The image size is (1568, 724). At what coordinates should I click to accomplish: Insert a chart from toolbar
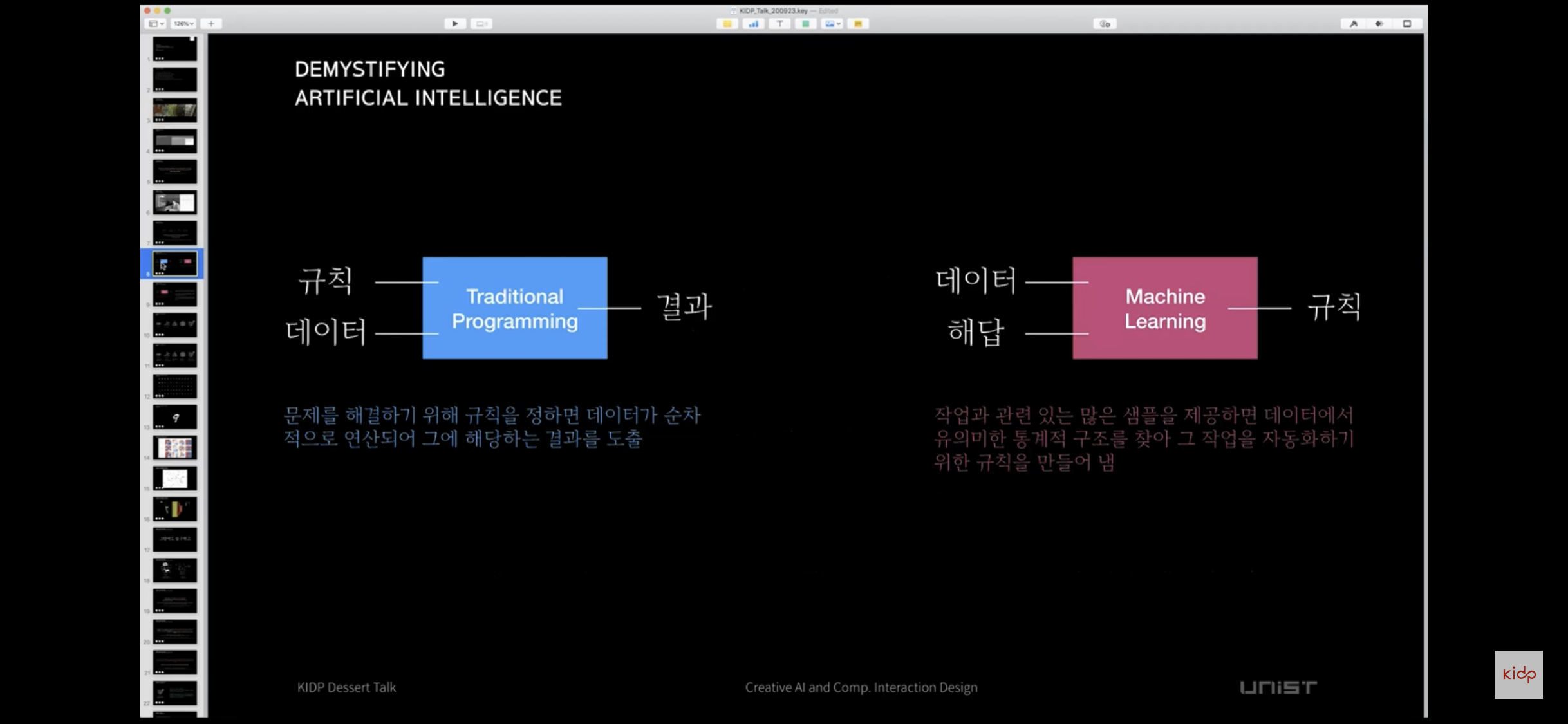[753, 24]
